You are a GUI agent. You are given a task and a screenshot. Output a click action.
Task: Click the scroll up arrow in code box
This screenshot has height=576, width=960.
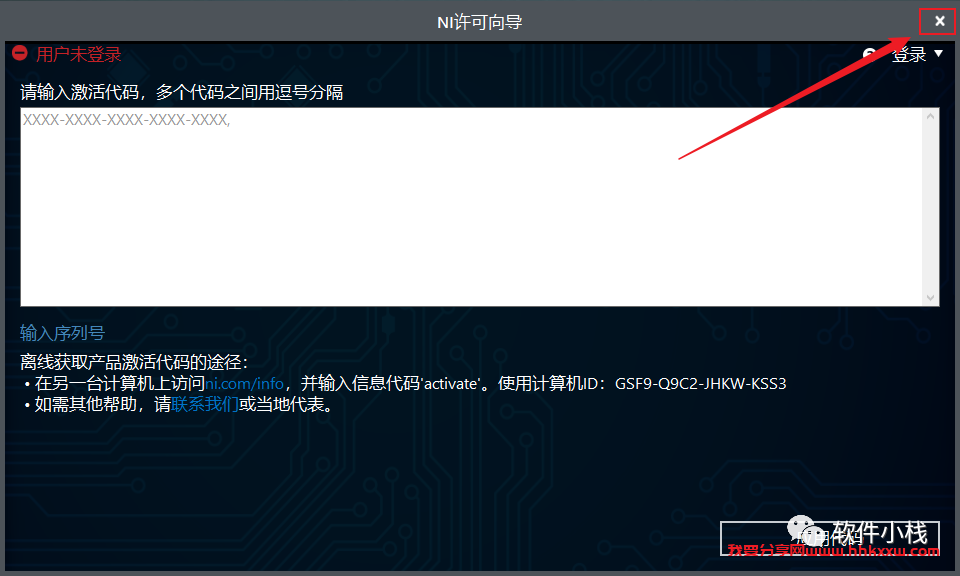pos(931,116)
